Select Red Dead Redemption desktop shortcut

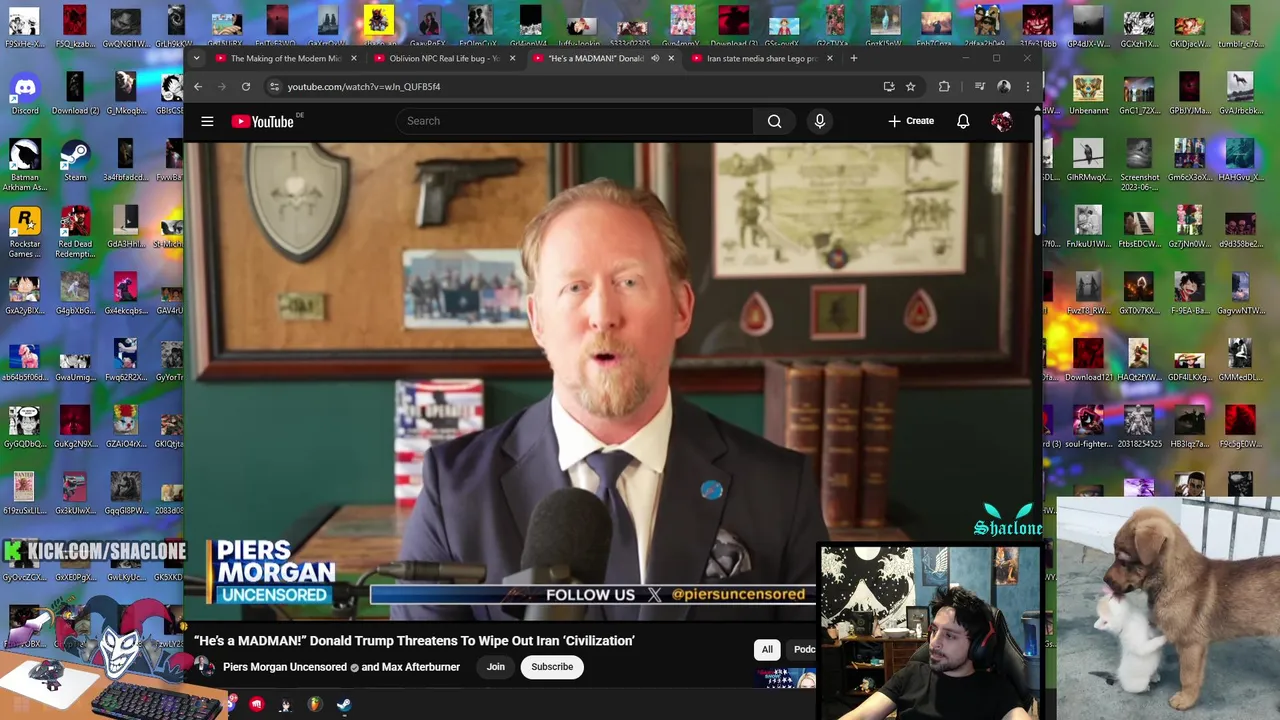click(x=75, y=232)
